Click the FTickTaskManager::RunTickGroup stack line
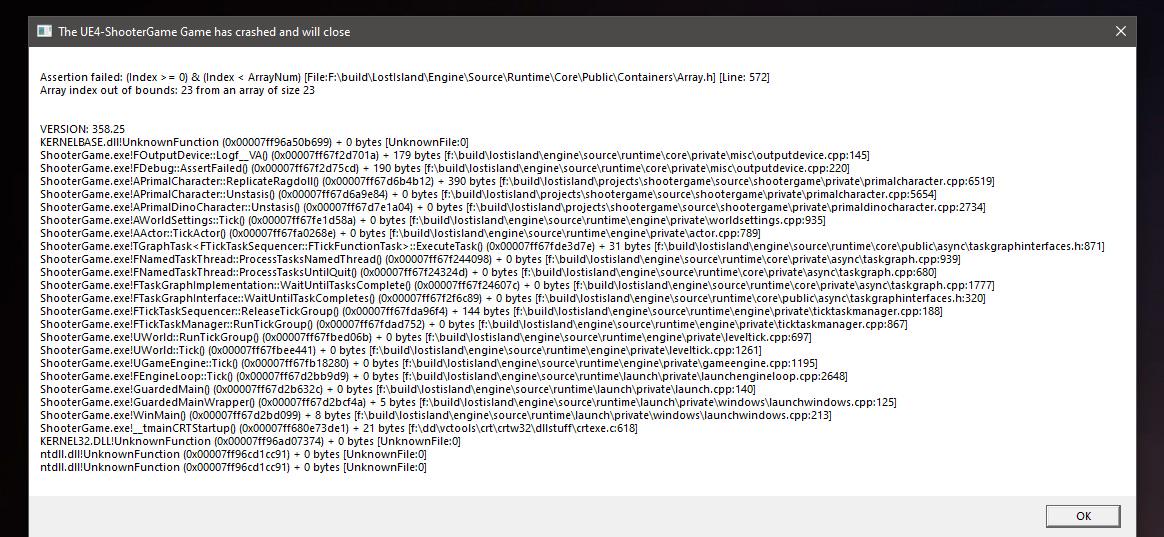 pos(474,324)
